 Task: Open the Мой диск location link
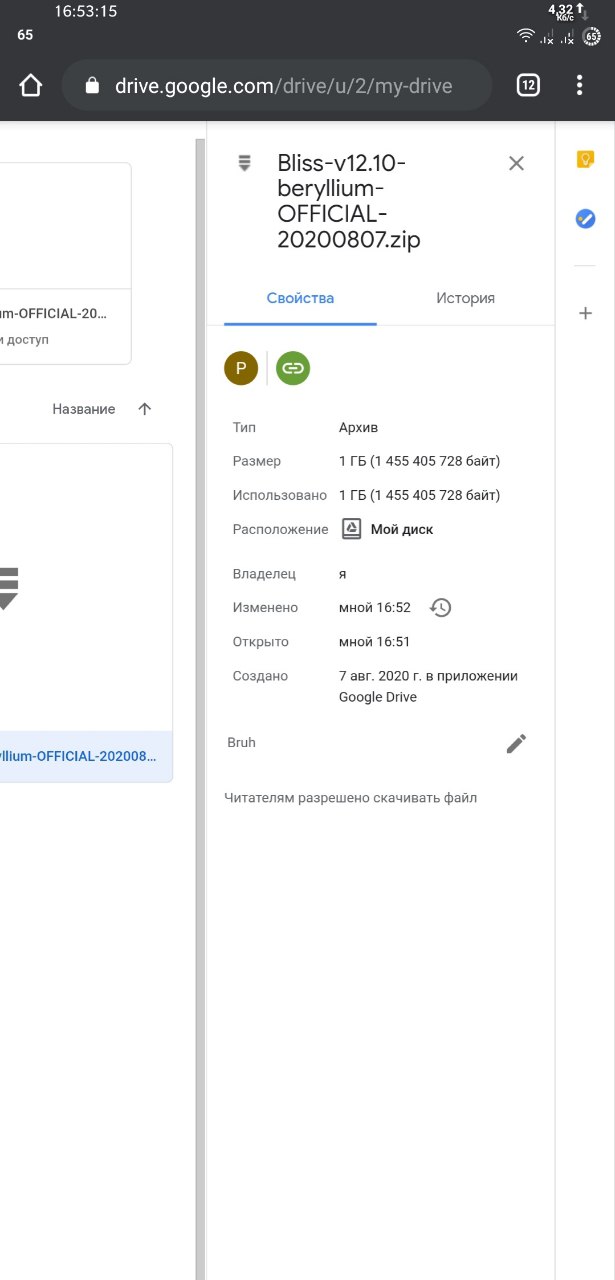click(x=388, y=529)
